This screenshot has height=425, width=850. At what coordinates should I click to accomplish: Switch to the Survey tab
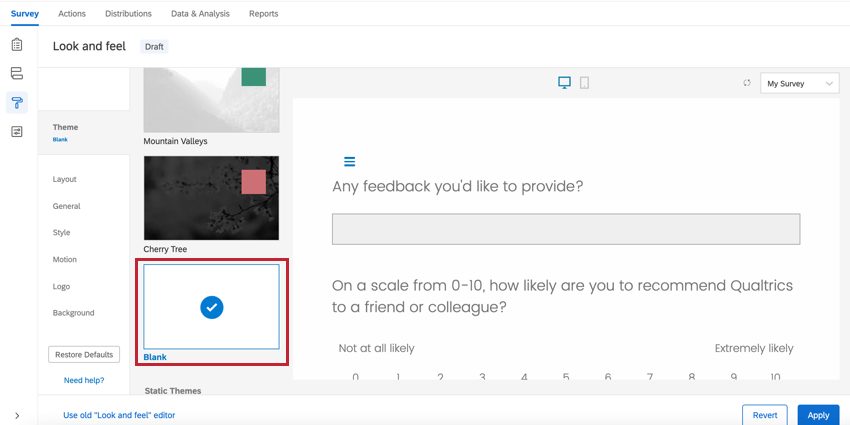pos(25,14)
